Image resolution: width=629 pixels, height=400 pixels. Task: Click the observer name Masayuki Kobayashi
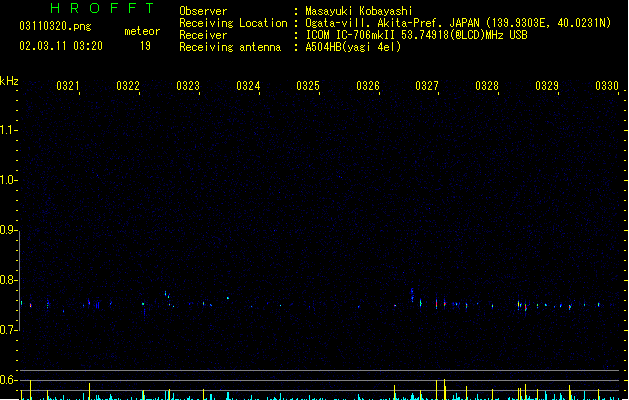[359, 11]
